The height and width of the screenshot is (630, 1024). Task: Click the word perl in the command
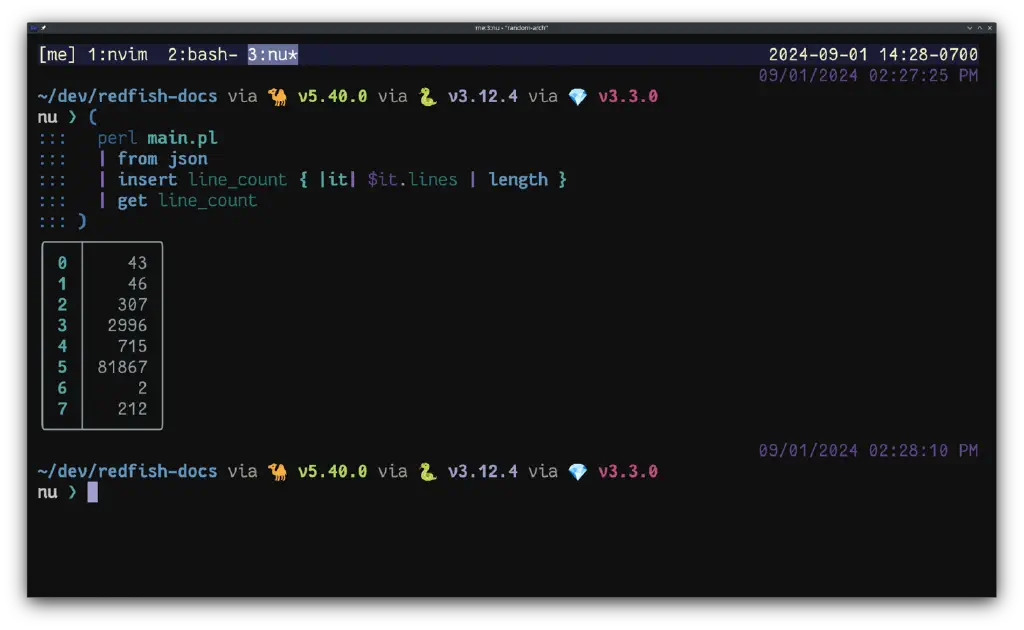118,138
